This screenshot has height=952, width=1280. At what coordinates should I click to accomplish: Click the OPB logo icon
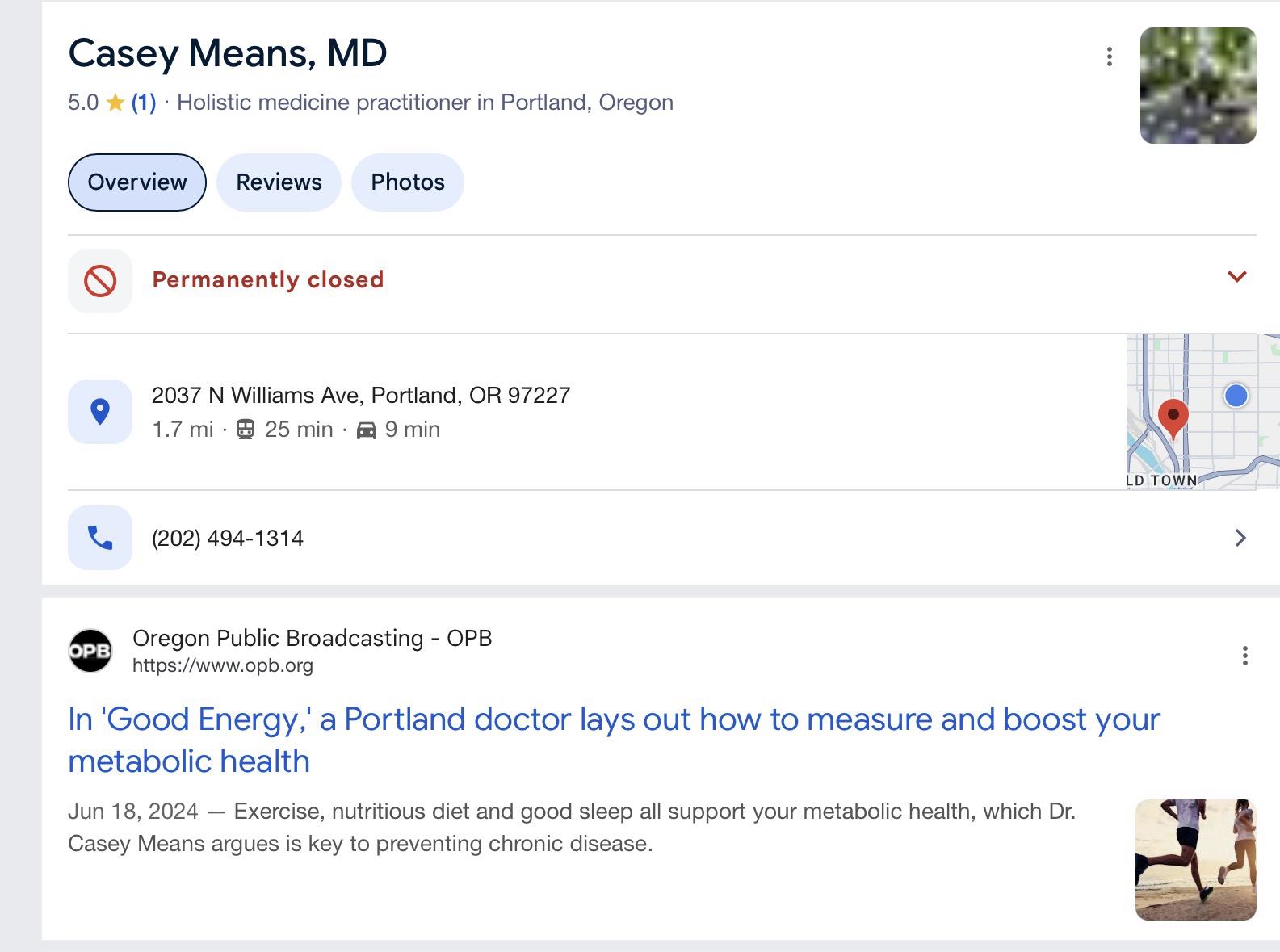pyautogui.click(x=90, y=651)
